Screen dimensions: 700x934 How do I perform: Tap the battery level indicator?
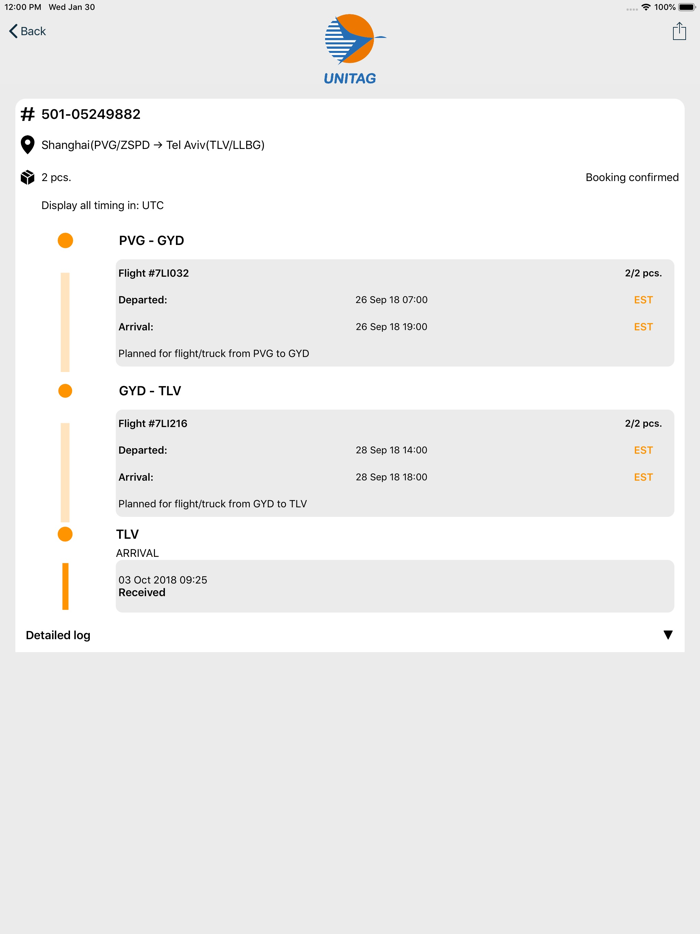(x=686, y=6)
